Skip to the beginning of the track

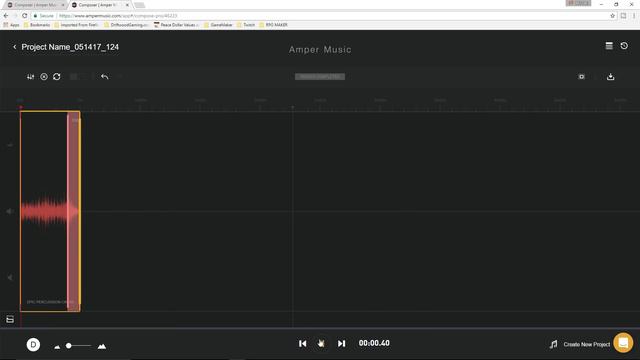point(302,344)
